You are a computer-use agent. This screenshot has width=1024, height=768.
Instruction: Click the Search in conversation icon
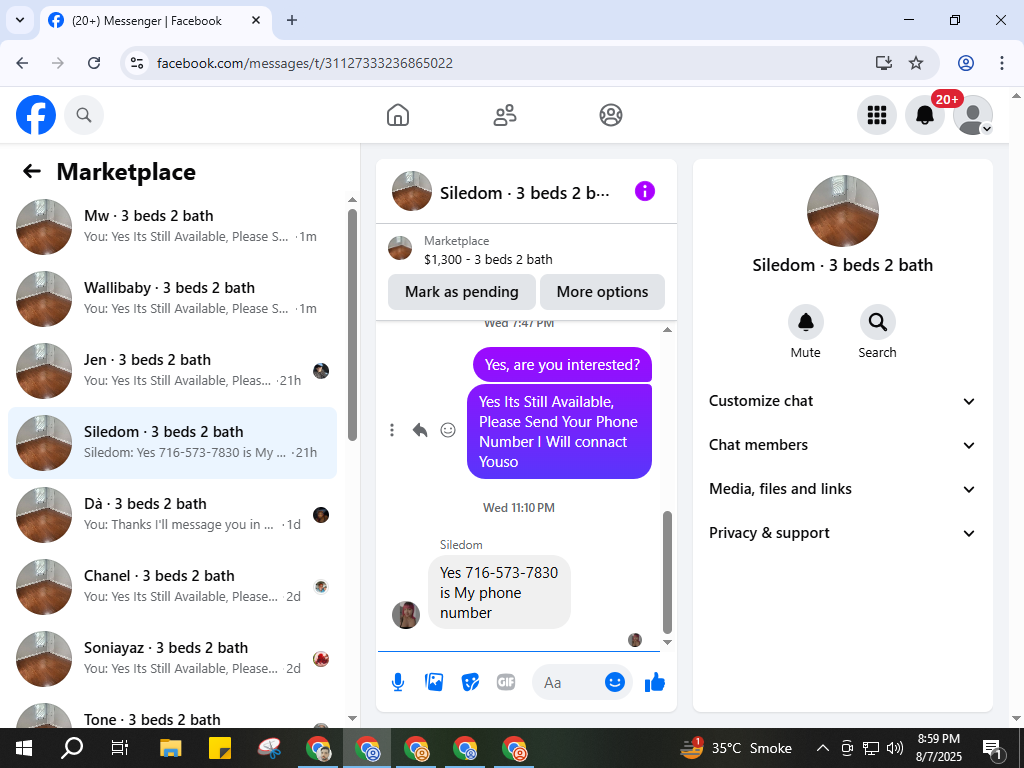[877, 322]
